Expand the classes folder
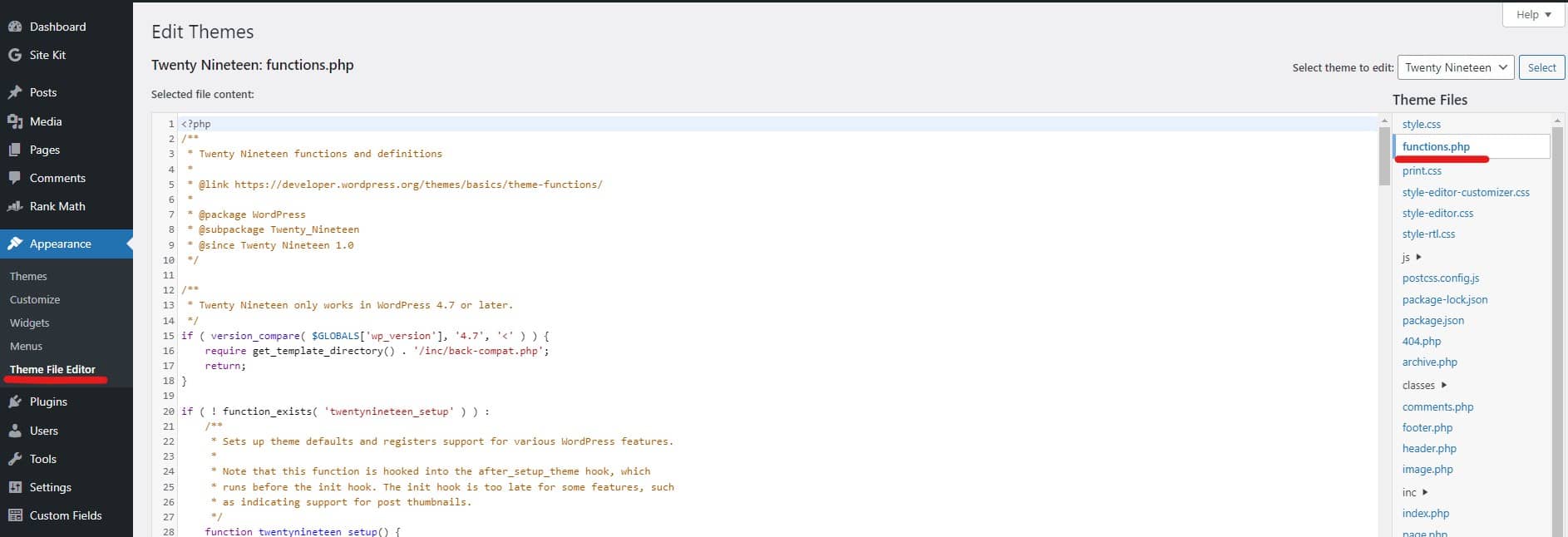Screen dimensions: 1568x537 1425,385
